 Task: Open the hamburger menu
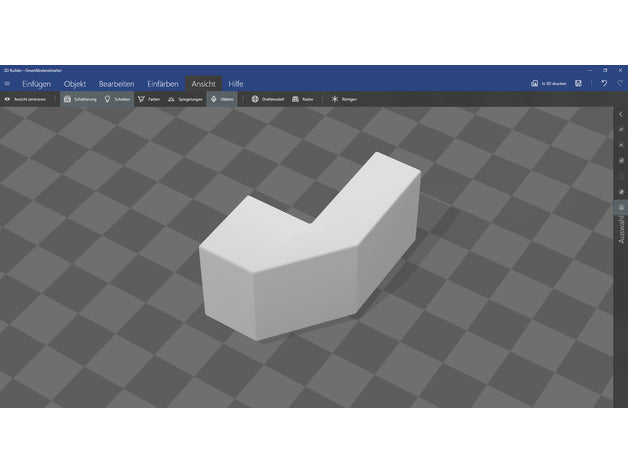coord(7,84)
